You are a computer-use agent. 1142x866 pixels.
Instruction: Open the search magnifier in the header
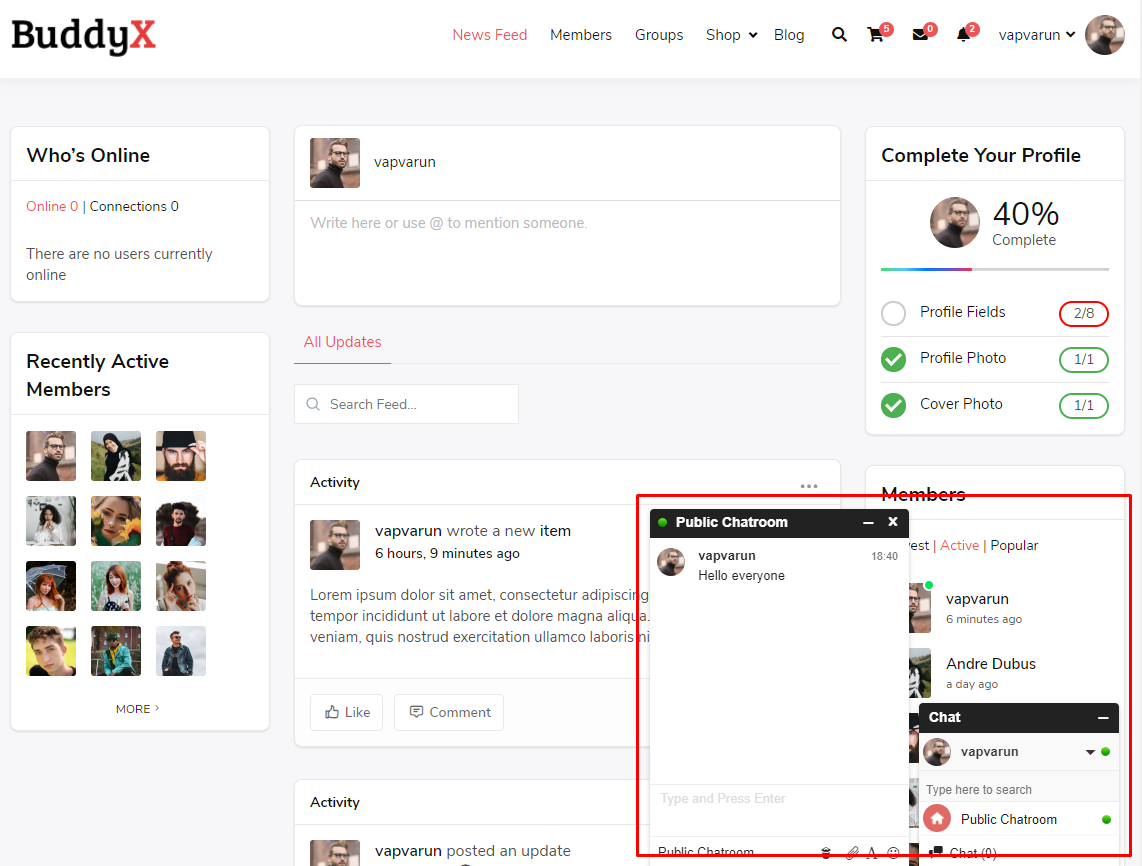839,35
